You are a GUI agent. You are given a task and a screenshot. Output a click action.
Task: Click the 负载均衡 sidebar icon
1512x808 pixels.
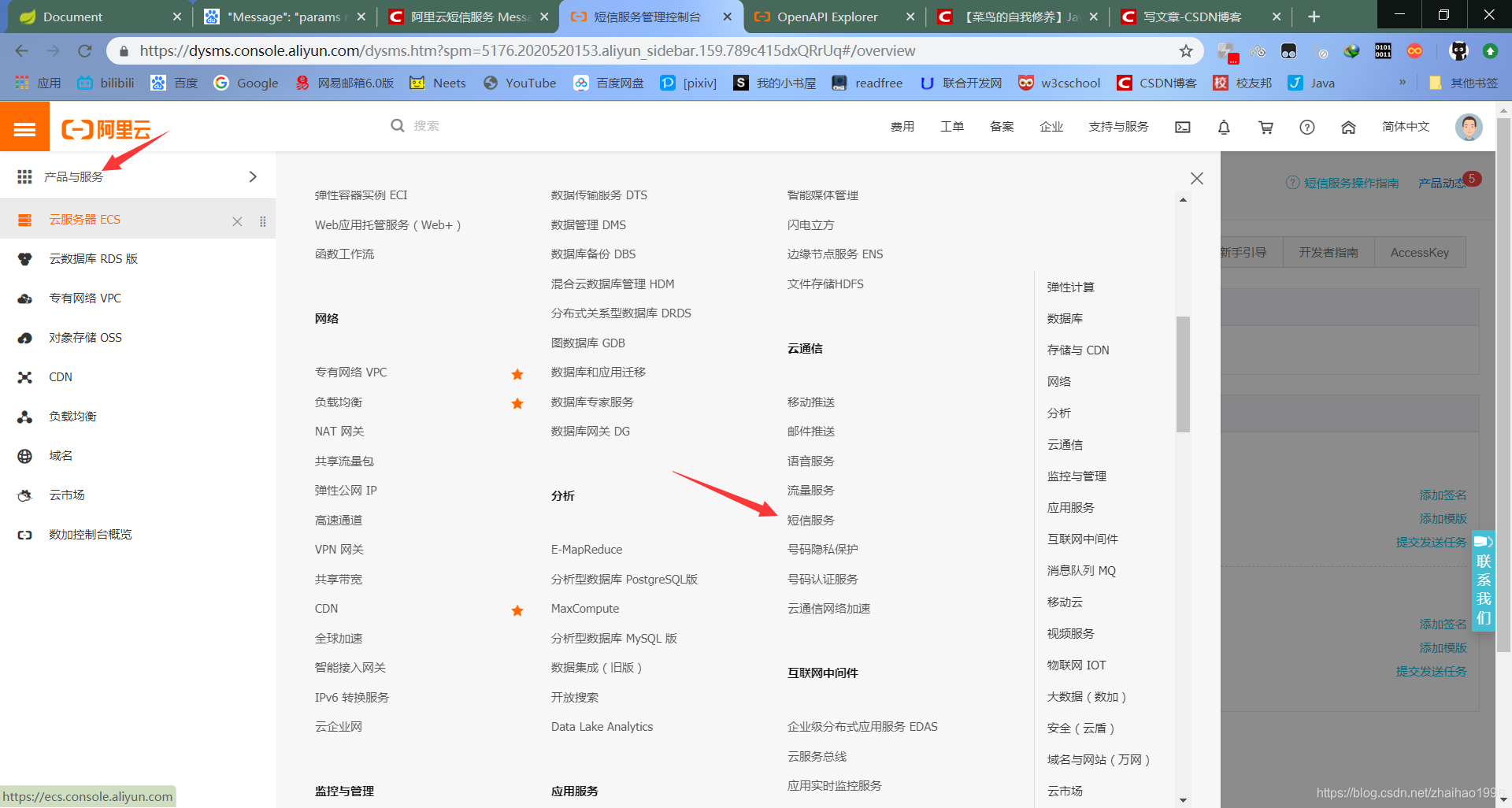click(x=25, y=417)
